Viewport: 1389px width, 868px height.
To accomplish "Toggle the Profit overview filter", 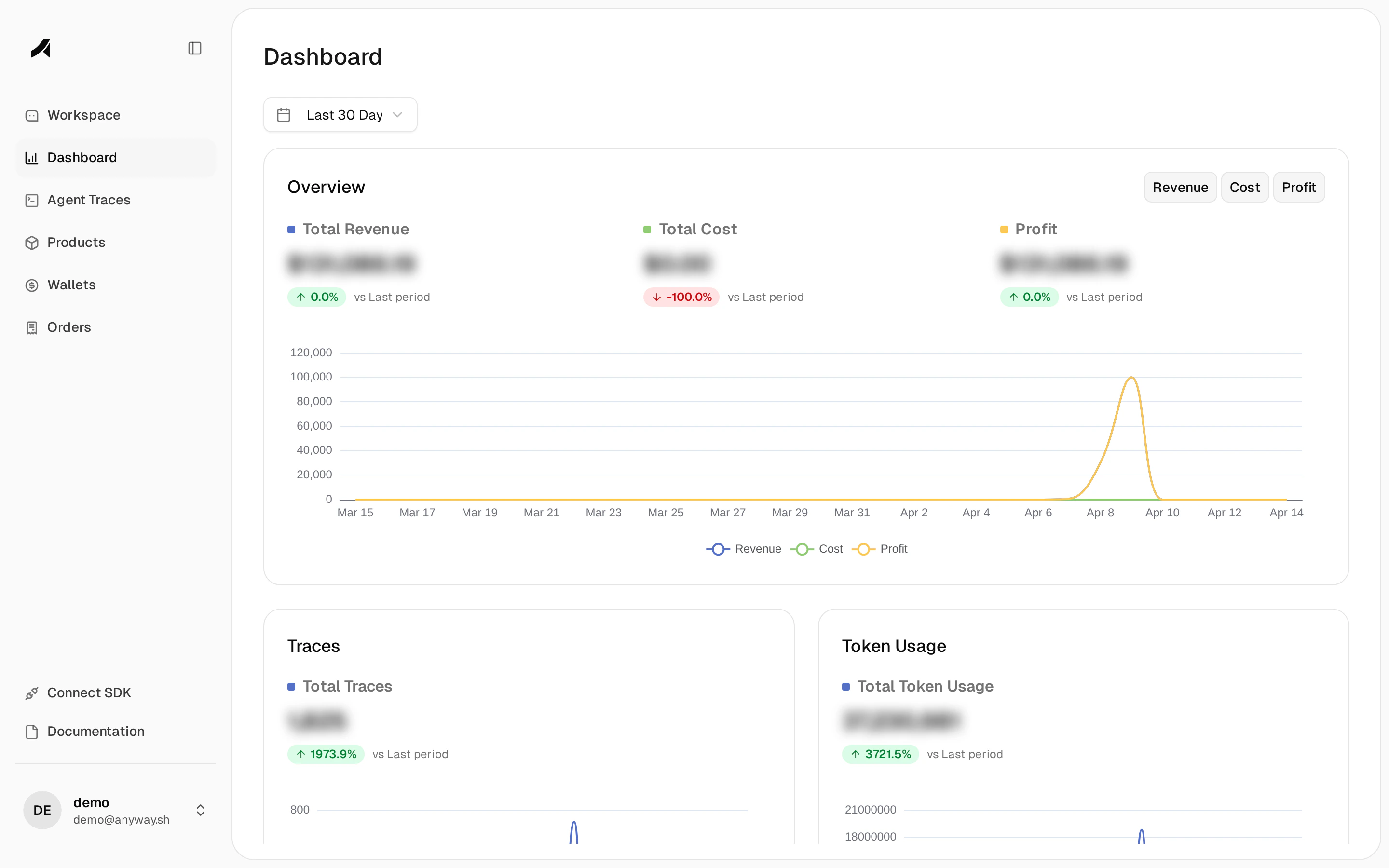I will [1299, 187].
